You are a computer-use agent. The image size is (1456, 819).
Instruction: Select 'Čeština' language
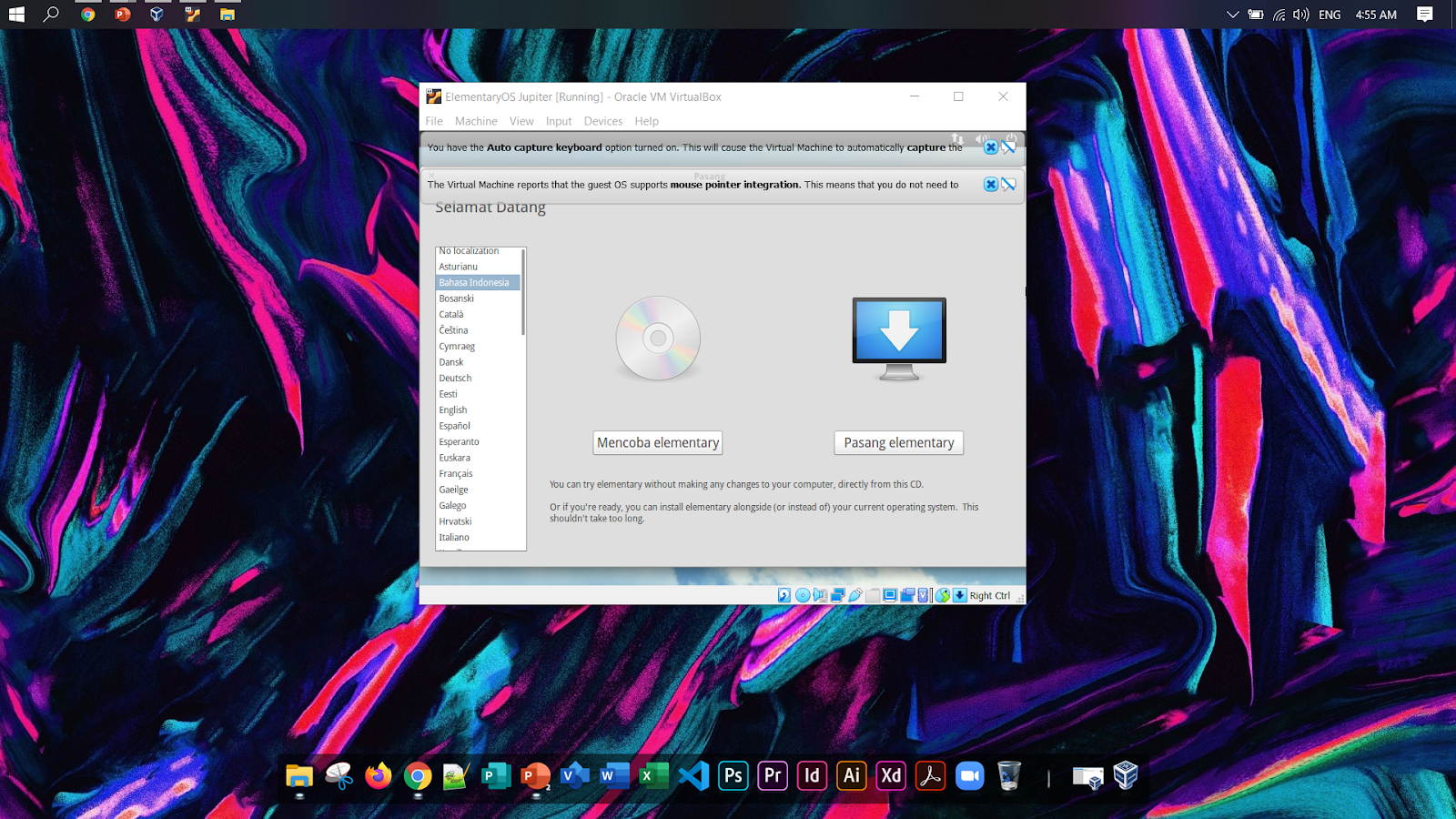(x=478, y=330)
